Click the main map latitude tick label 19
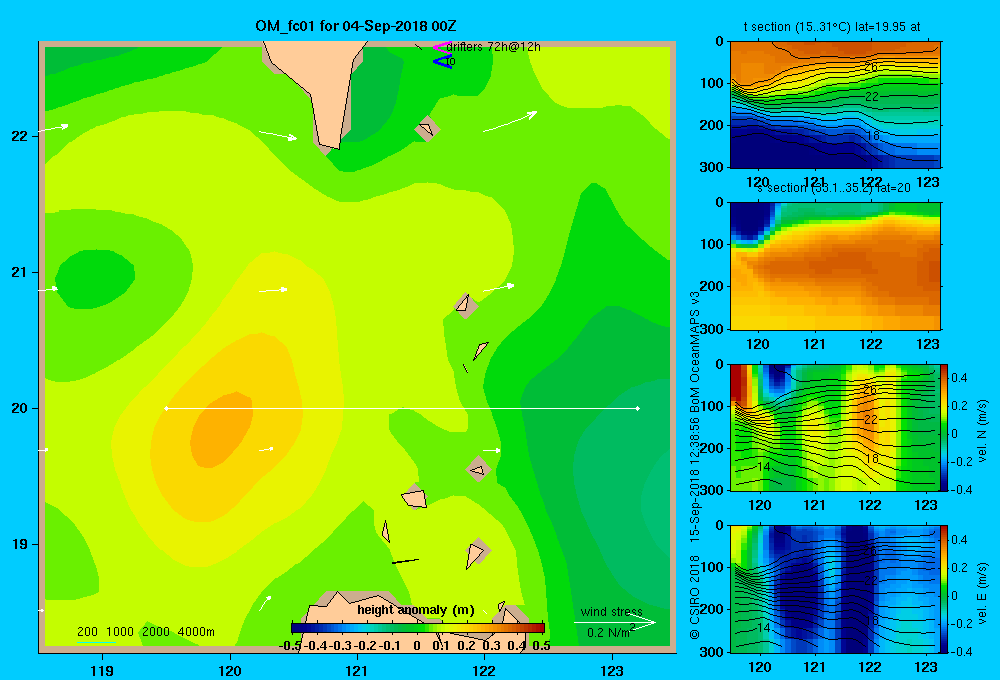1000x680 pixels. click(20, 544)
